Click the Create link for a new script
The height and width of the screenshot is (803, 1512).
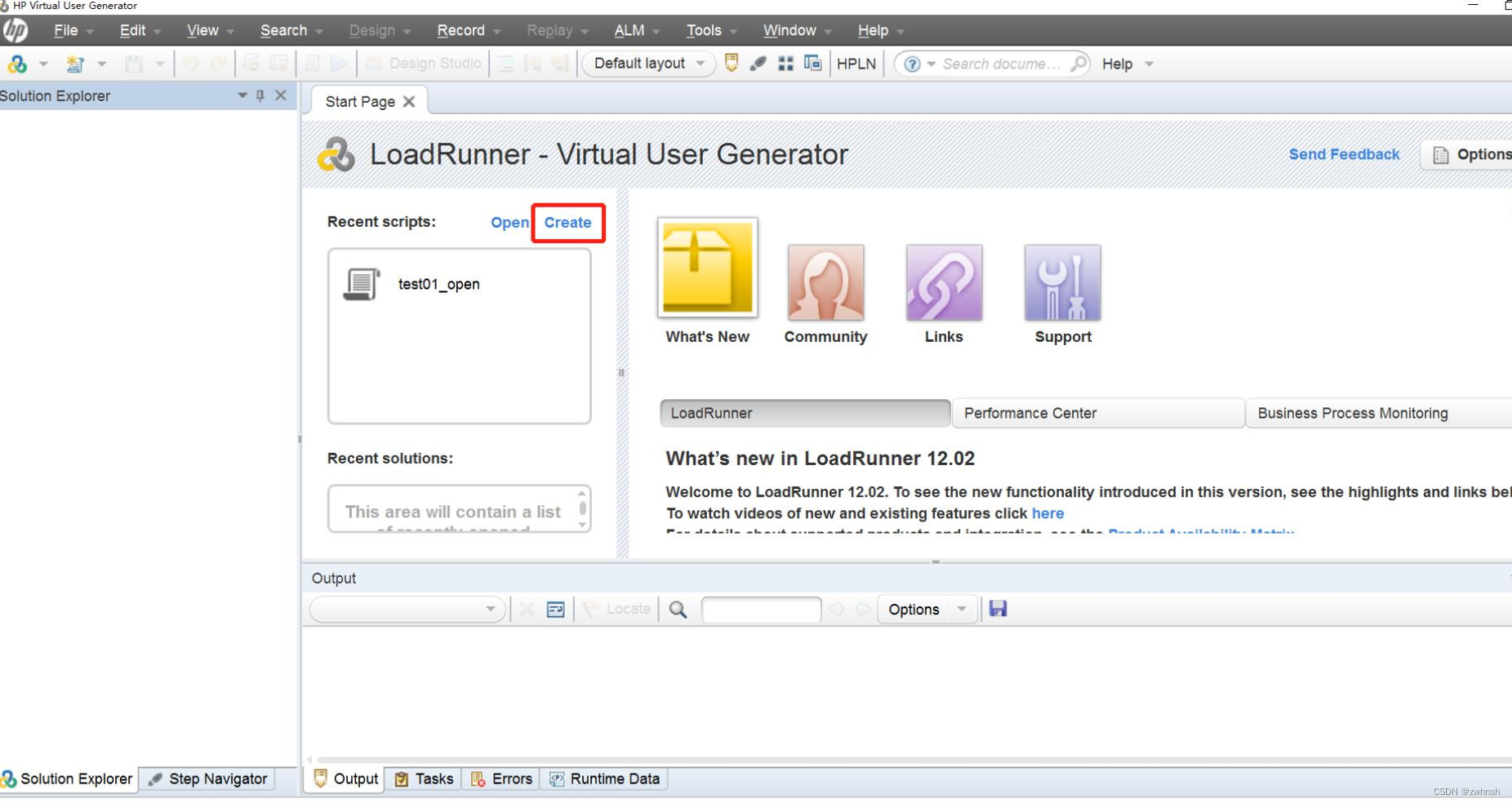point(568,222)
